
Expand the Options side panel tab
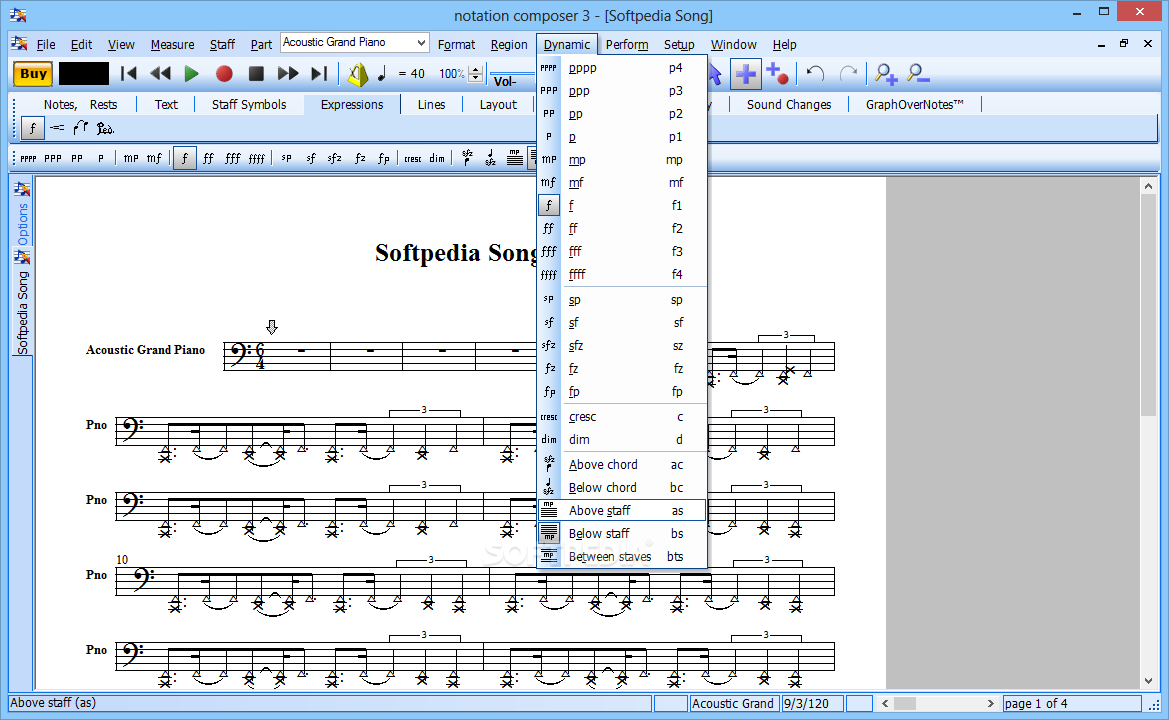(22, 222)
